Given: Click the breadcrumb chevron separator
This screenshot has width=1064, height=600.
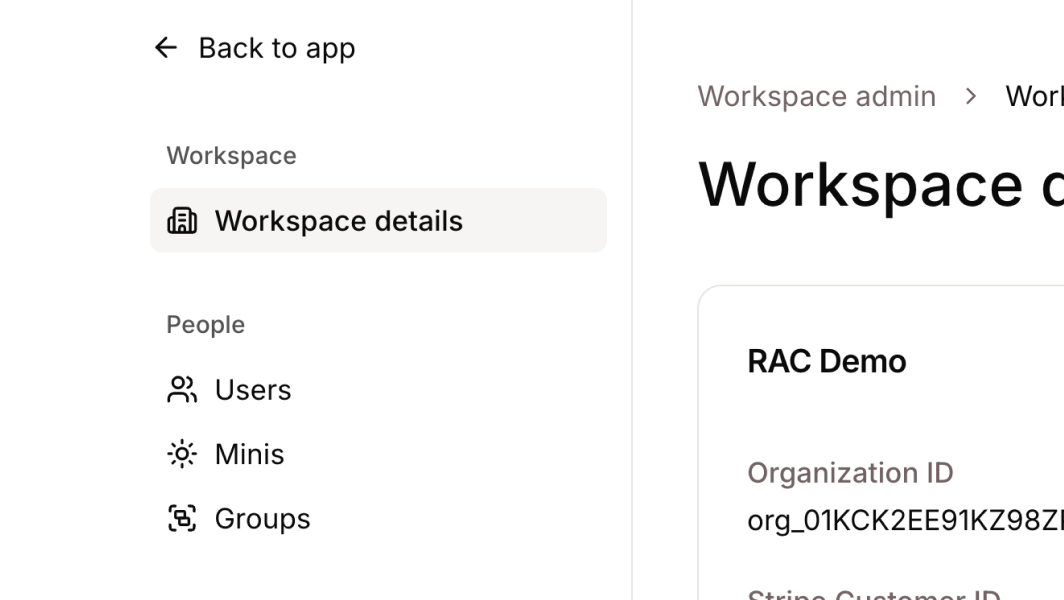Looking at the screenshot, I should 970,96.
